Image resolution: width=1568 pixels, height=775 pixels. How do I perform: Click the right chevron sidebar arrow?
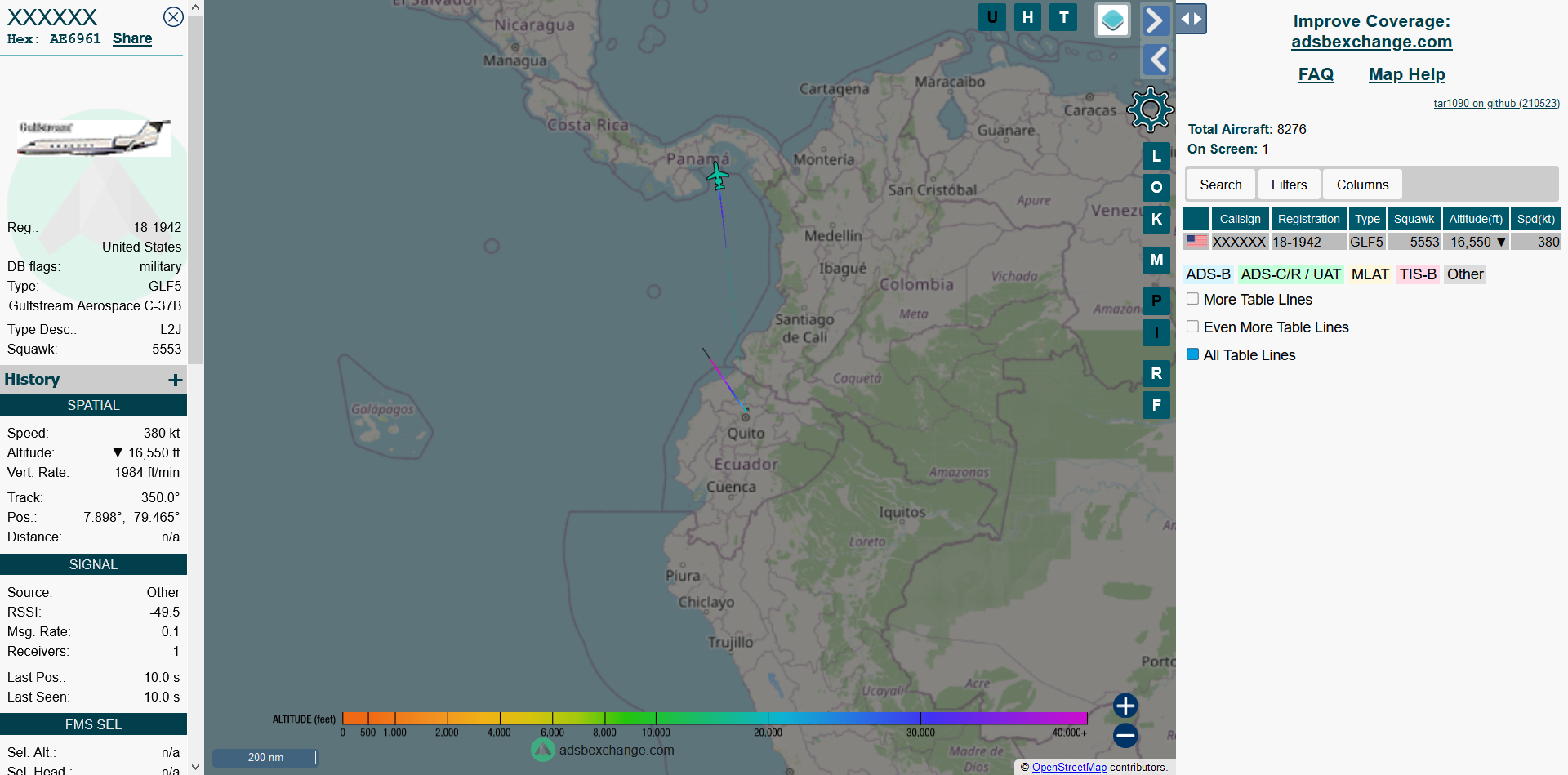(x=1156, y=20)
